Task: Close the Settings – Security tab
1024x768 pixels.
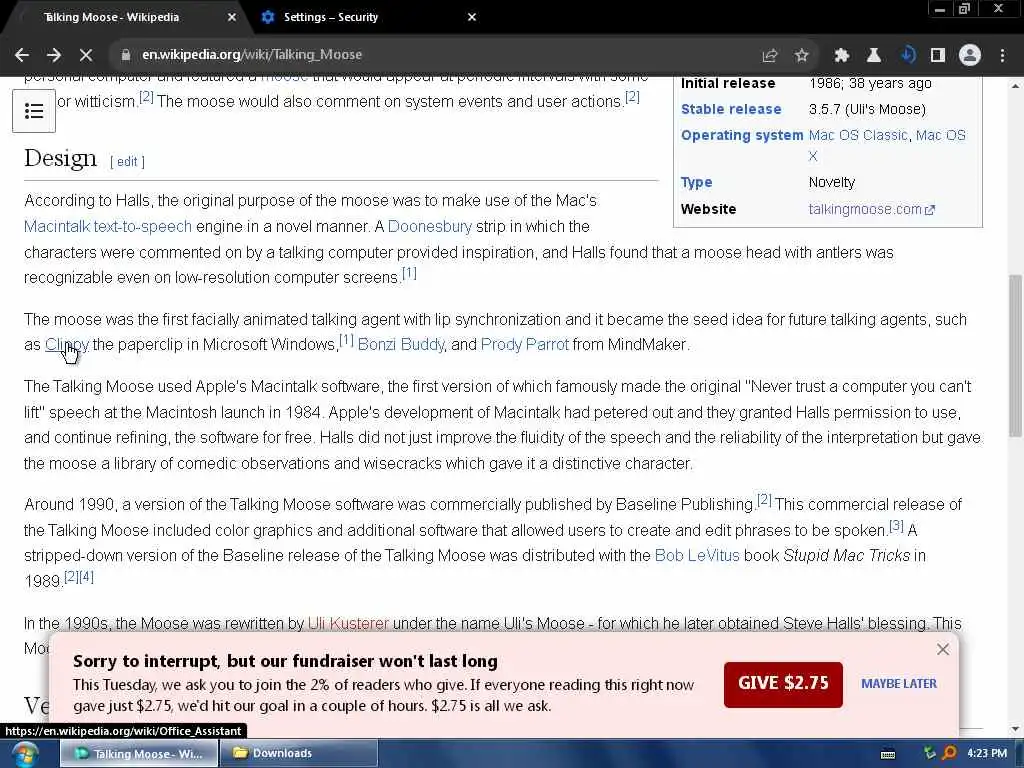Action: tap(472, 17)
